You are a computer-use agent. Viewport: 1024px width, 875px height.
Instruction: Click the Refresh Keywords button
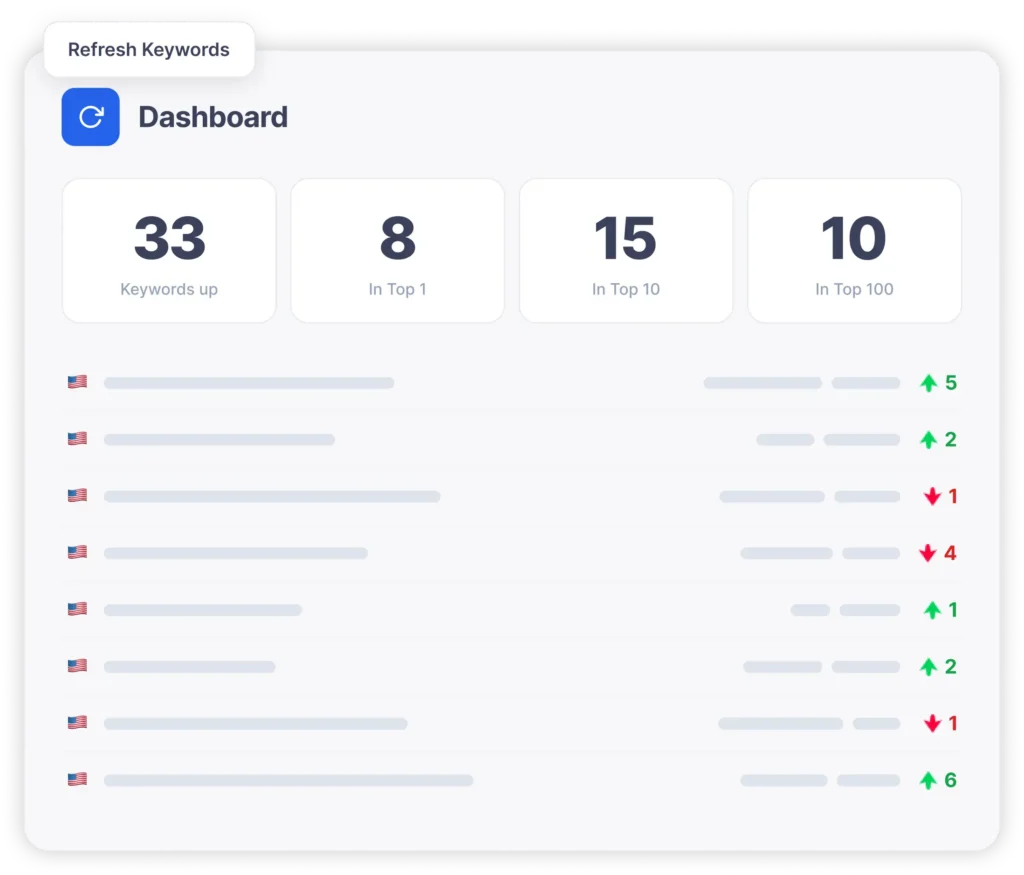148,49
